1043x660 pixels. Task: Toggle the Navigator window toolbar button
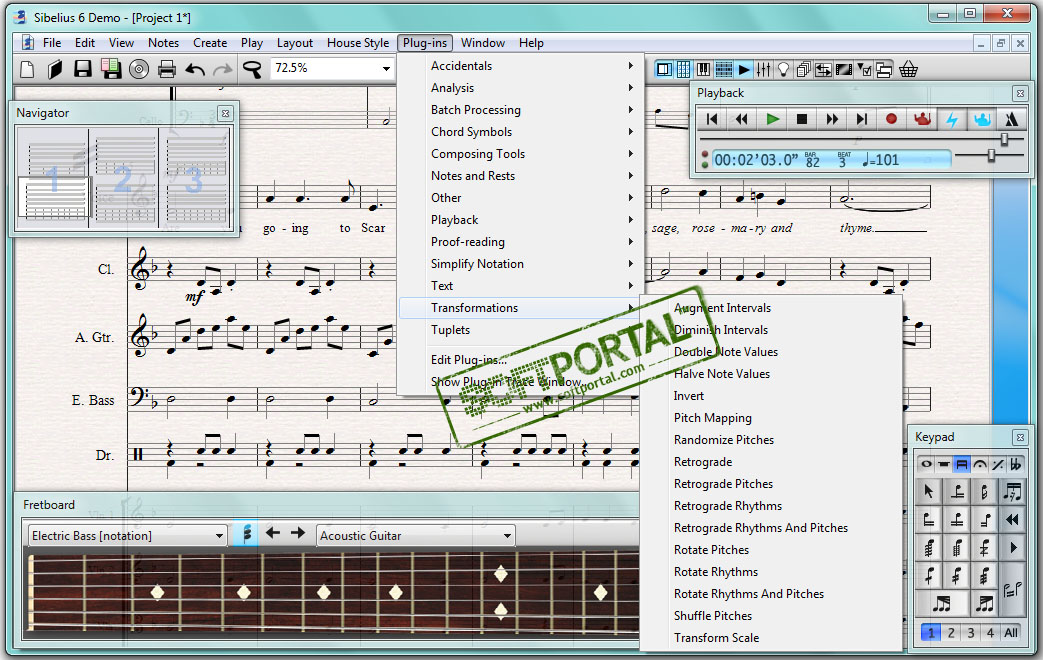(664, 69)
